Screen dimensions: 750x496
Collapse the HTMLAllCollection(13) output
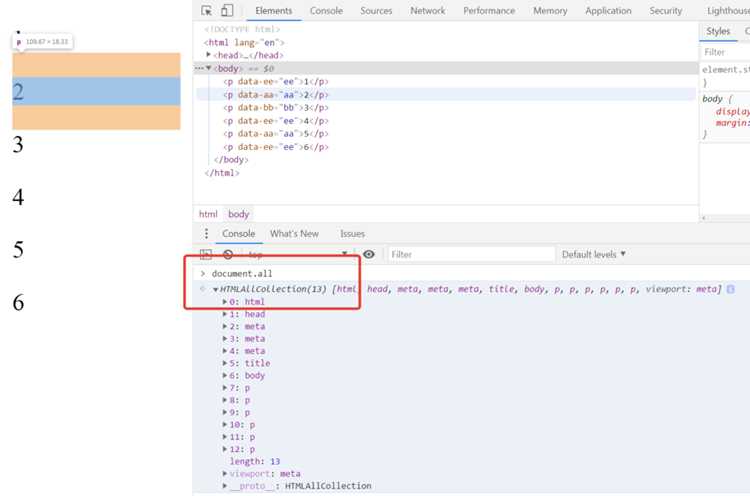point(216,289)
